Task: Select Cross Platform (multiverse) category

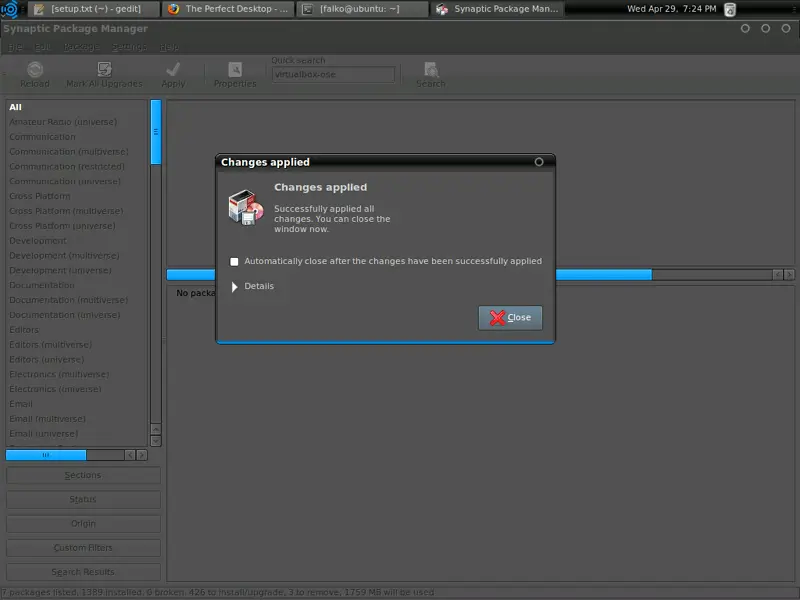Action: pos(78,211)
